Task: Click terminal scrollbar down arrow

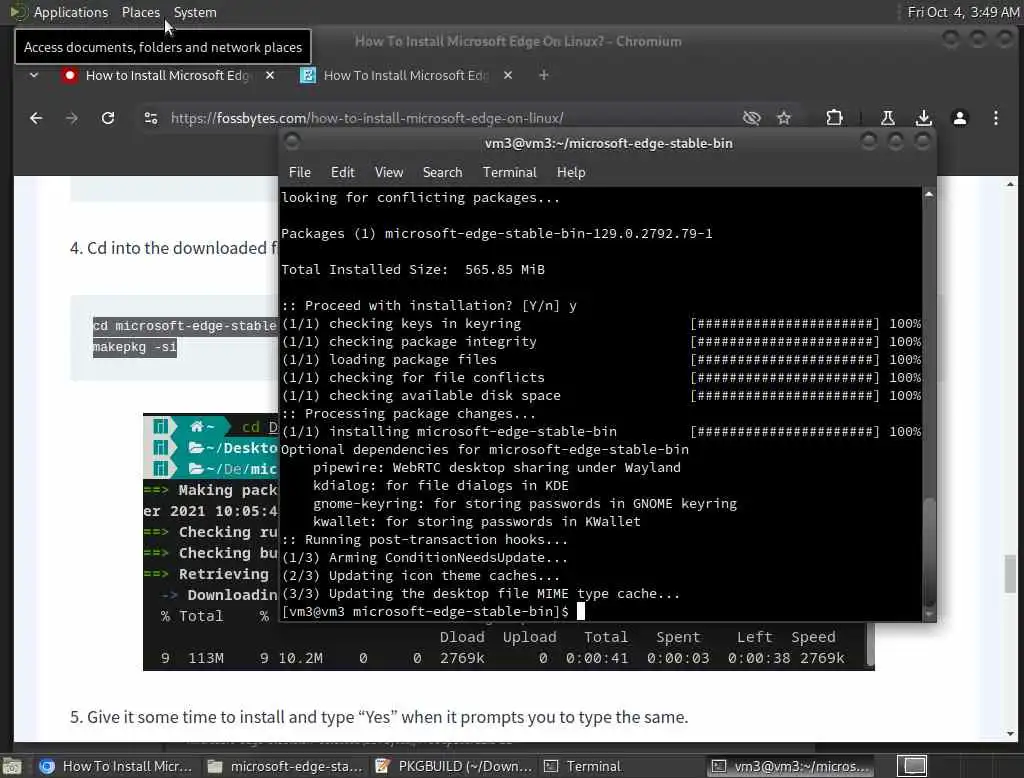Action: [929, 615]
